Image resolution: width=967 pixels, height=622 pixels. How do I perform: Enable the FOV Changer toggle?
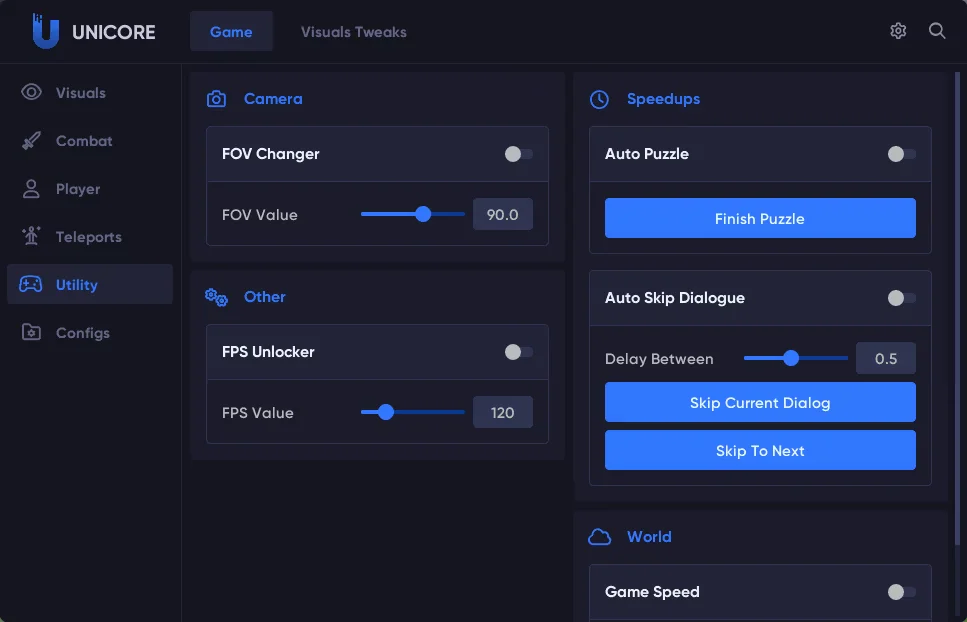pos(518,154)
